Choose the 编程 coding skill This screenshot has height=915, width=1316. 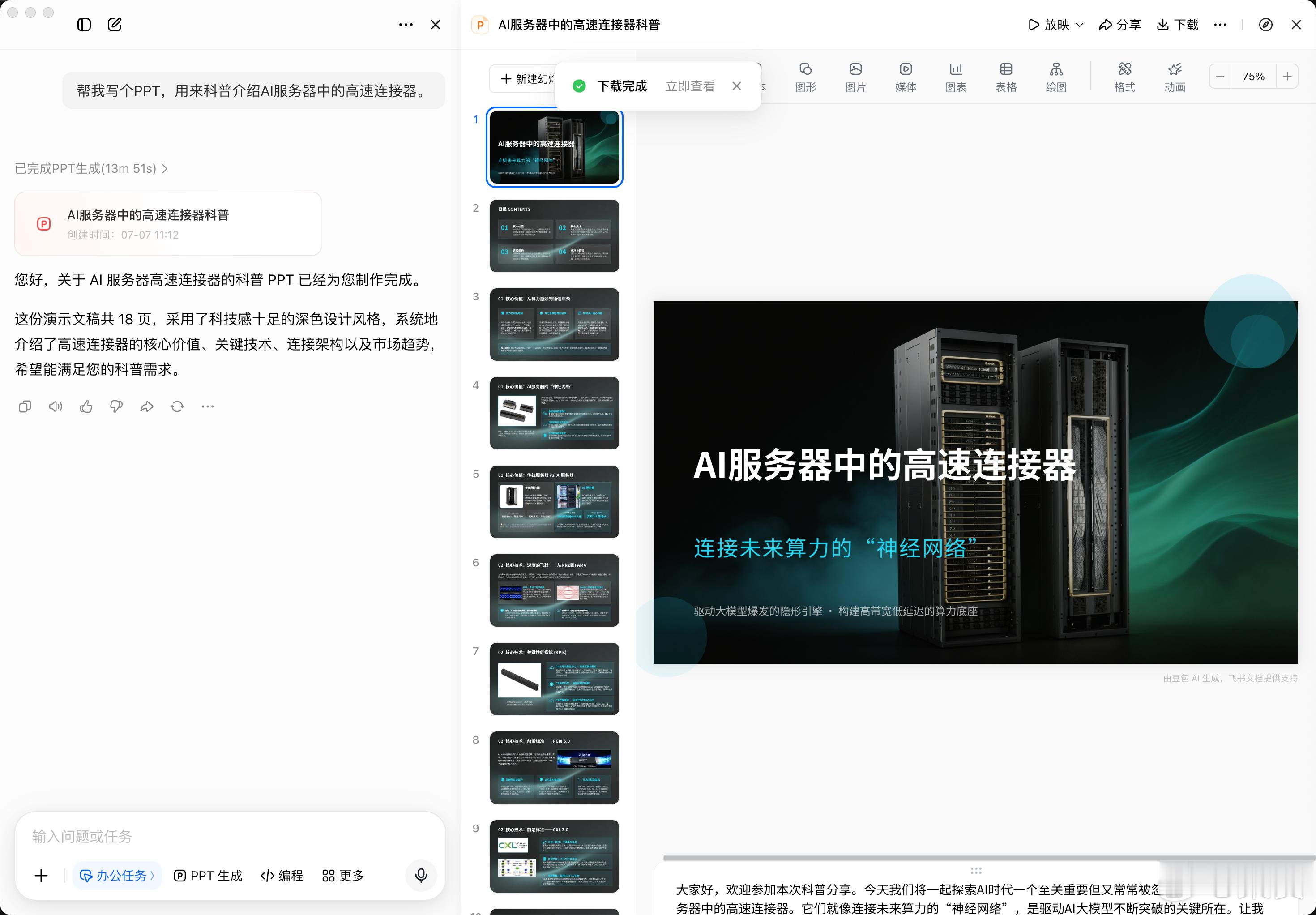click(282, 876)
